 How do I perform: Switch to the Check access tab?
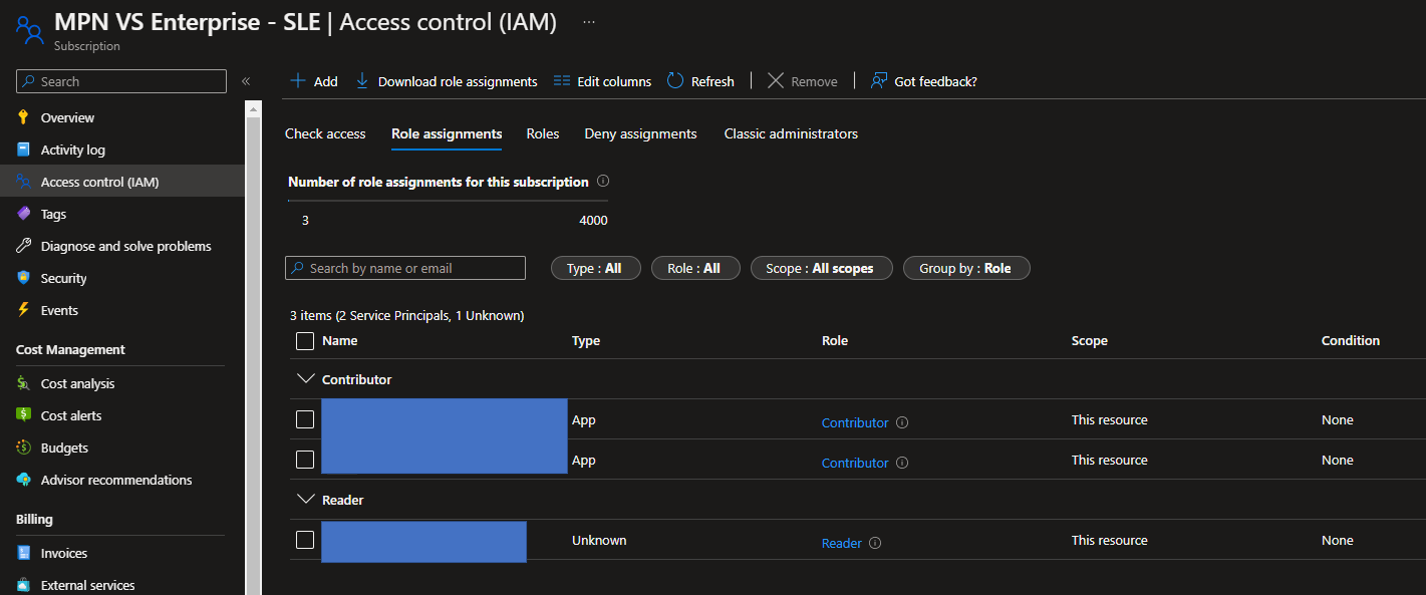[x=325, y=134]
